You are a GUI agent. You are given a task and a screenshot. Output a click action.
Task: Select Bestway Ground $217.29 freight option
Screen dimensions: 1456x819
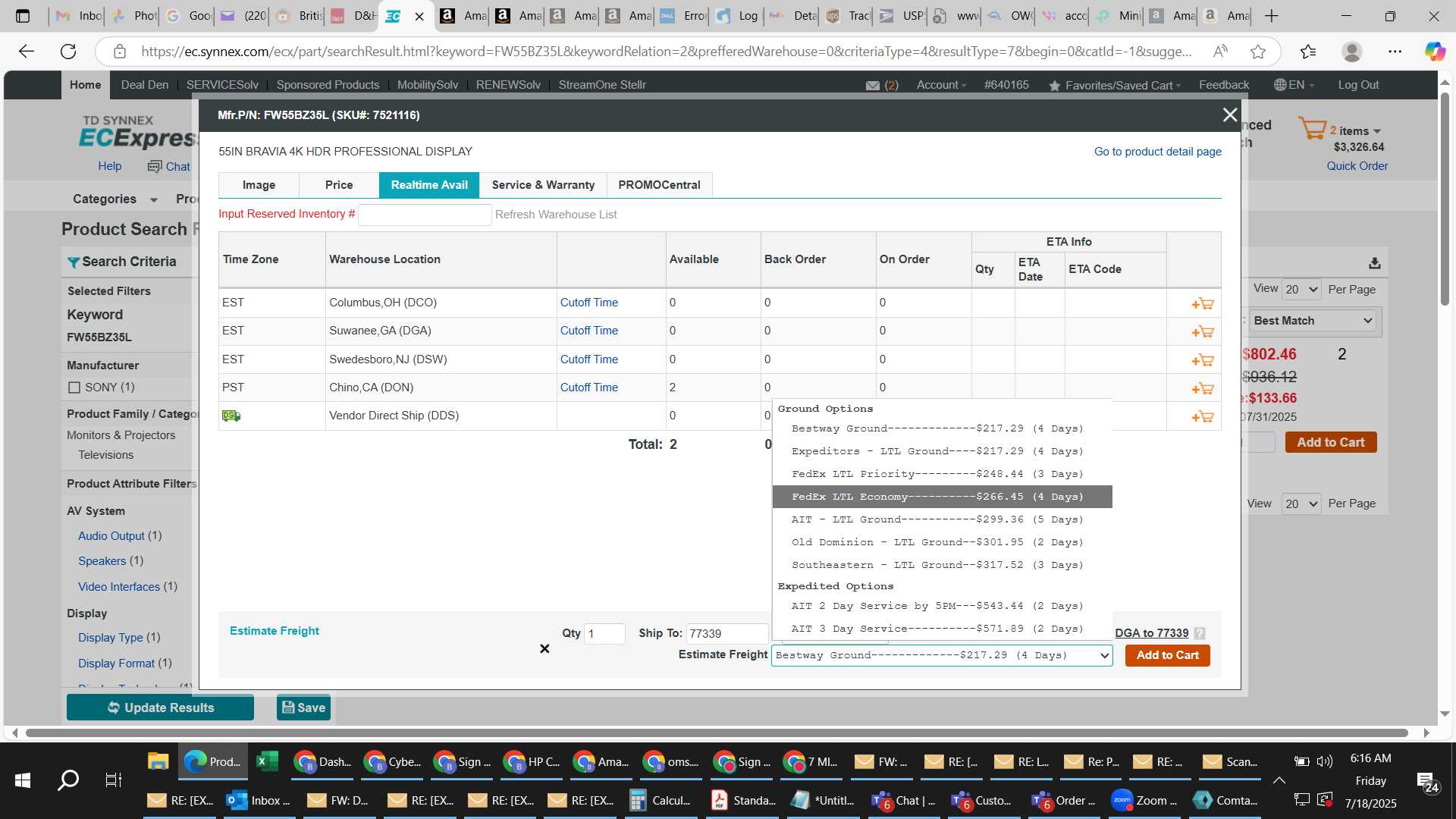[942, 428]
